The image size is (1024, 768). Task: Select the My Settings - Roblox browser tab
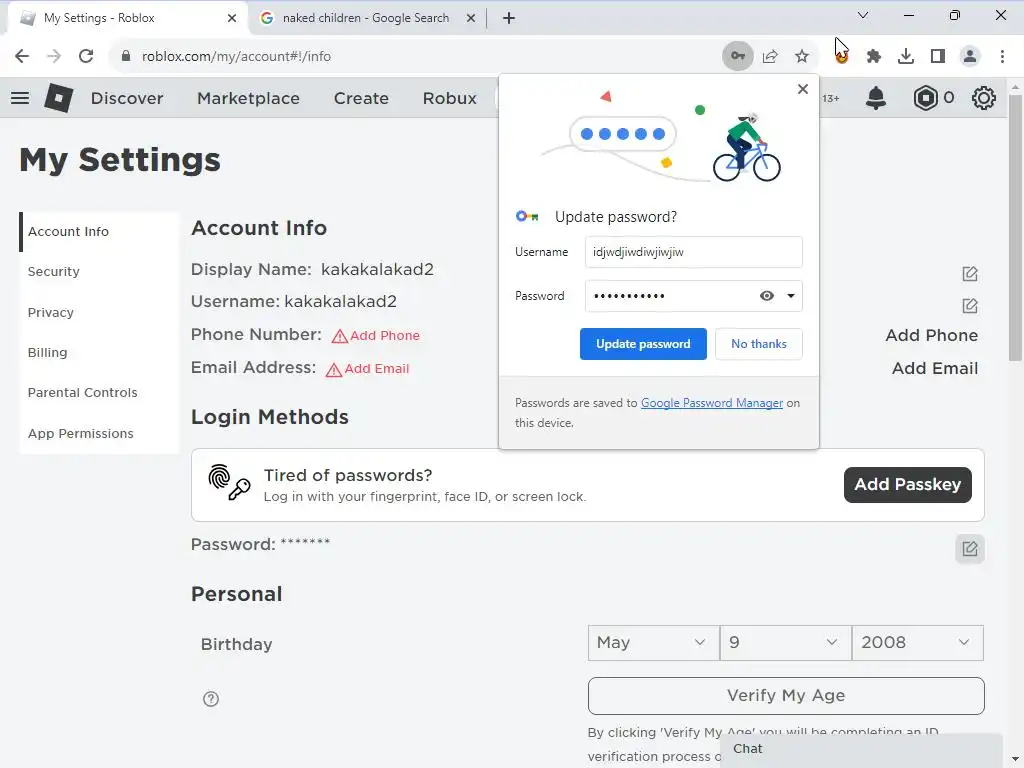click(127, 18)
